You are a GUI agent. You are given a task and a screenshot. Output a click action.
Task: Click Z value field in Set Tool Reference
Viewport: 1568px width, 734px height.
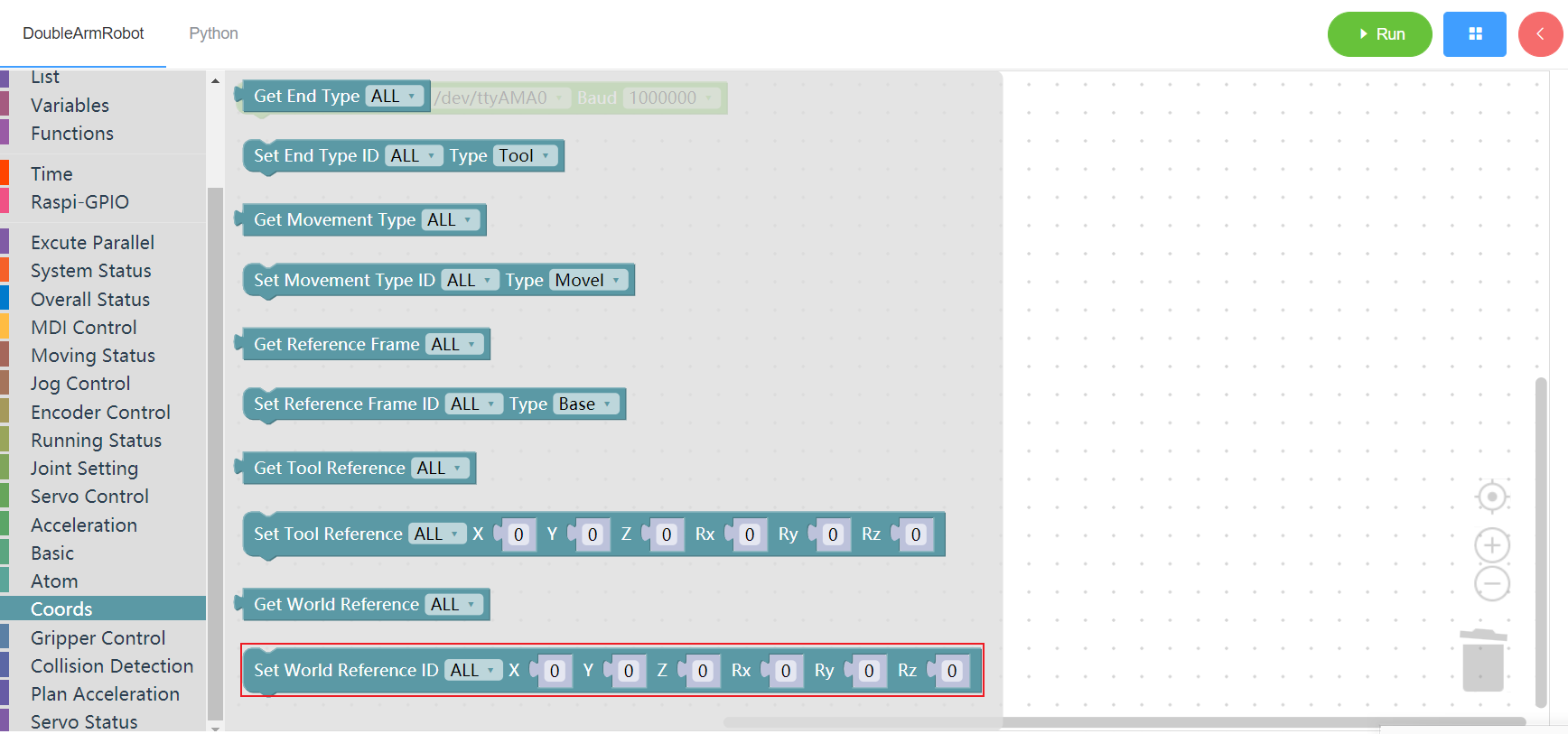[x=667, y=534]
